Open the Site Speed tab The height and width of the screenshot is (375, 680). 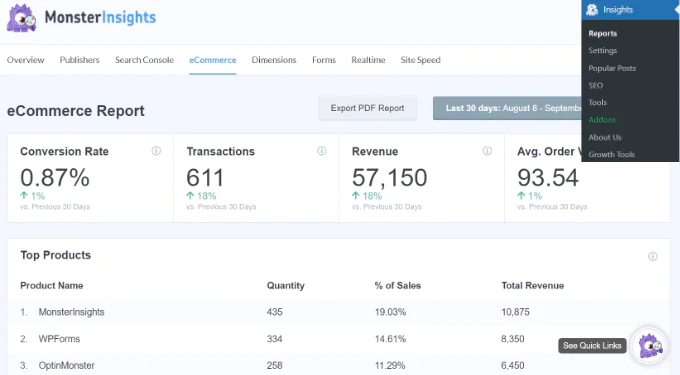[x=420, y=60]
